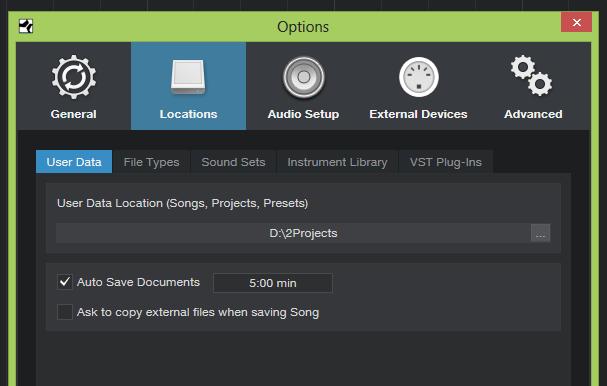Open the External Devices MIDI icon

[x=418, y=77]
